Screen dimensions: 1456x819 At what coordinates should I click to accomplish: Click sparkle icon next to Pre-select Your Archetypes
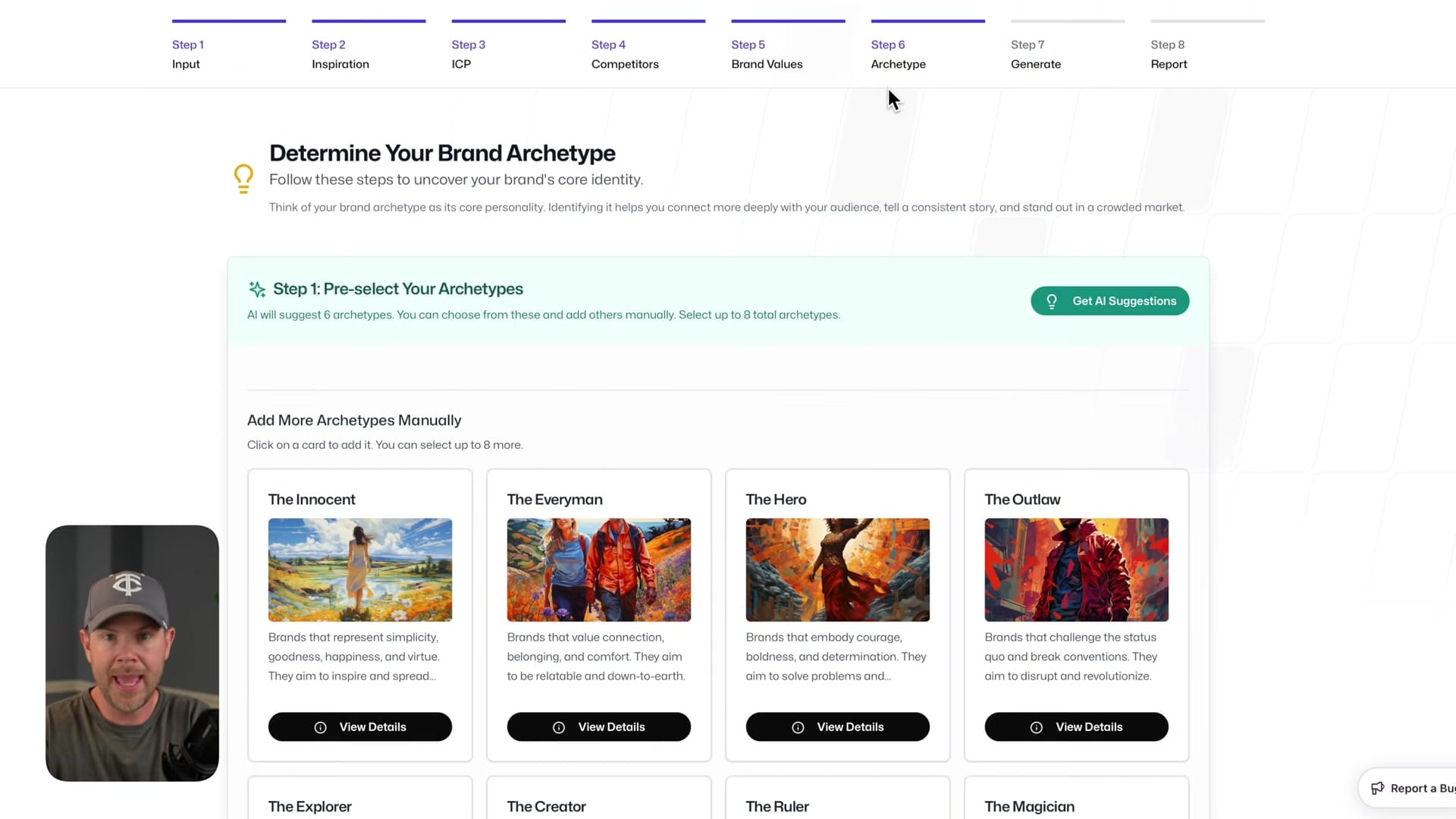(257, 289)
